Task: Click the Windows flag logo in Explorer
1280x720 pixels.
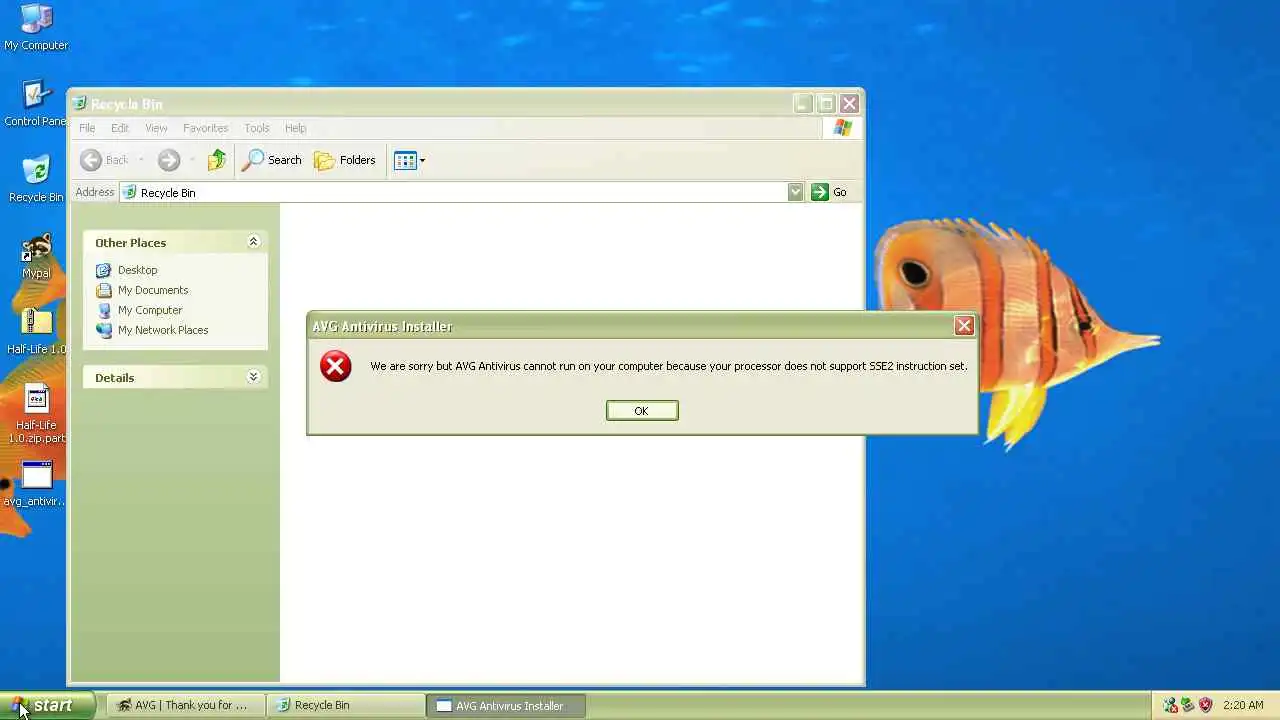Action: click(843, 128)
